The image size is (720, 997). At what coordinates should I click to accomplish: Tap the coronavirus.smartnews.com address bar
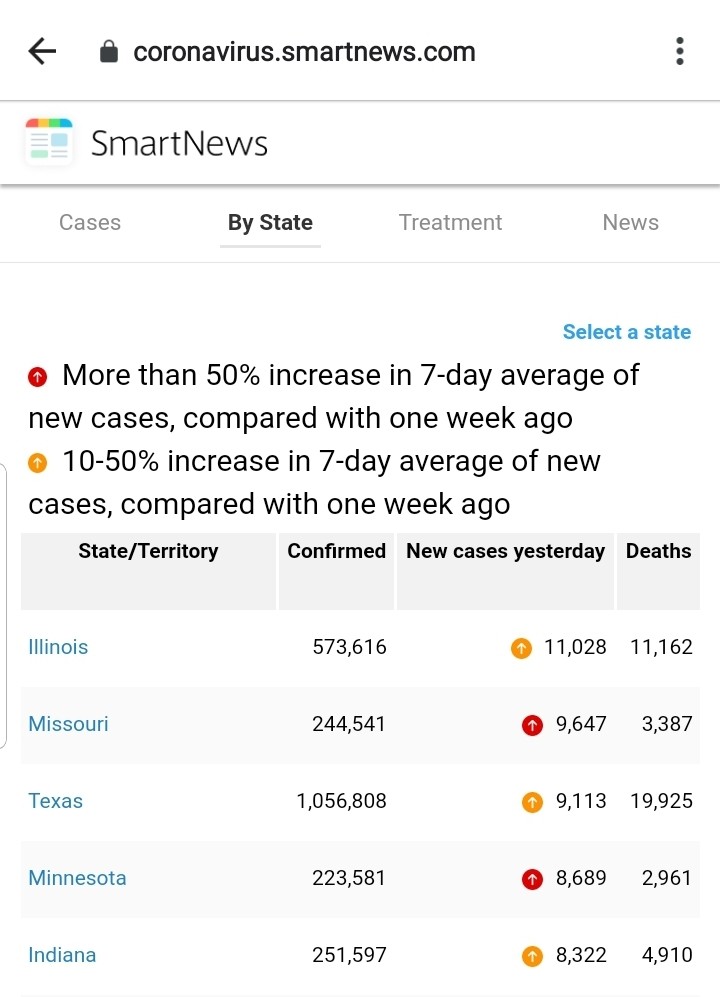pos(304,52)
